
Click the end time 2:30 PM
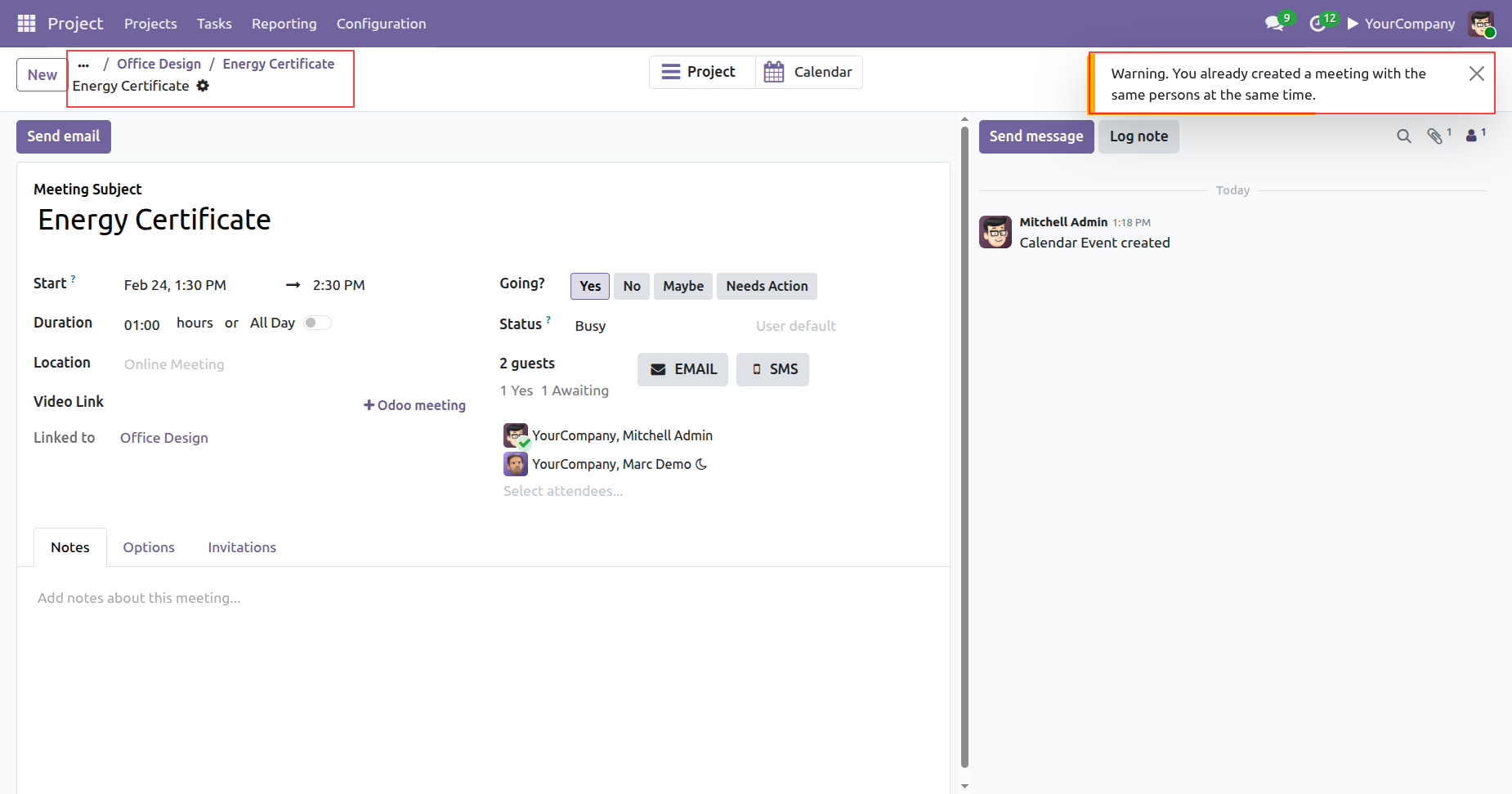[339, 285]
